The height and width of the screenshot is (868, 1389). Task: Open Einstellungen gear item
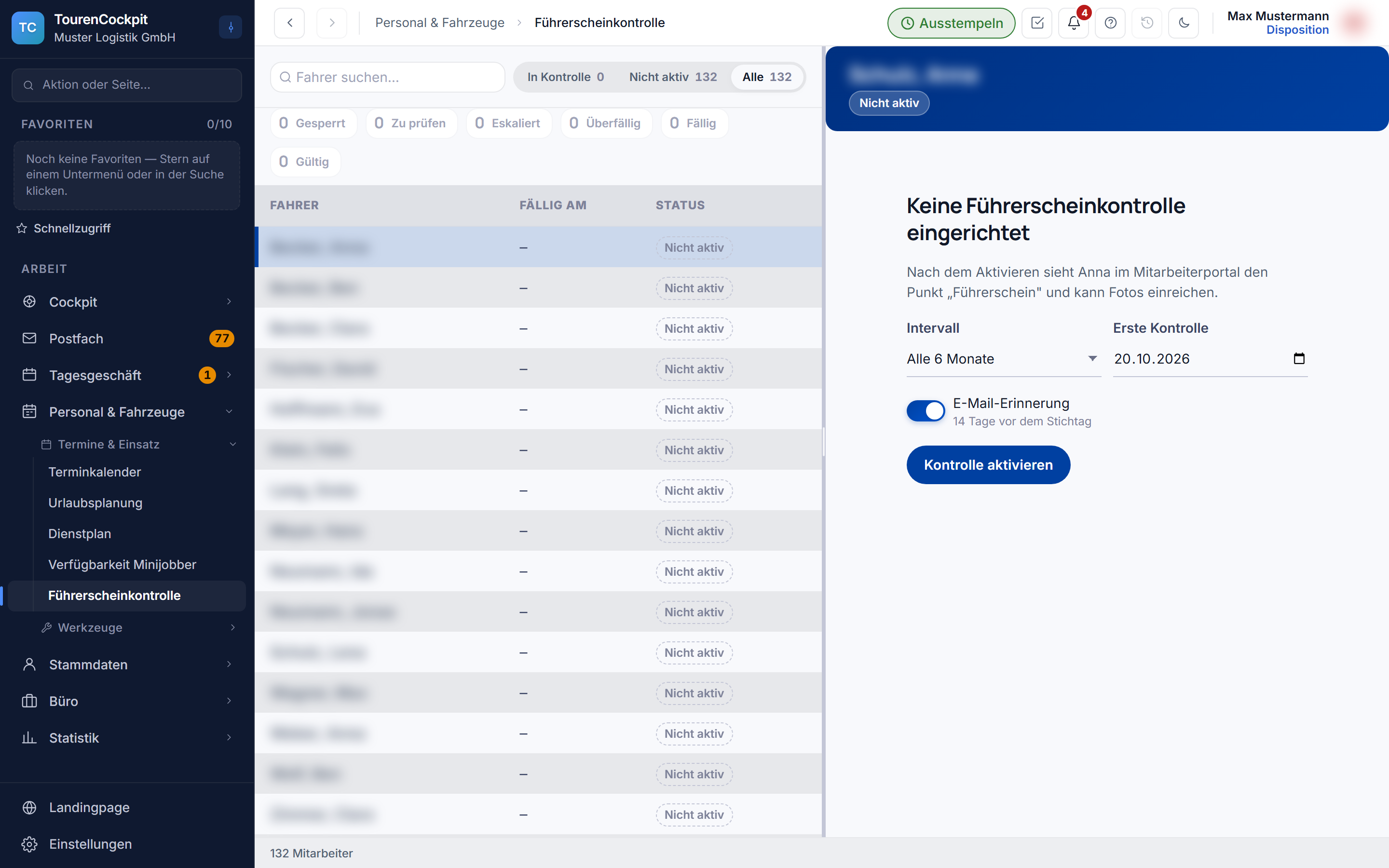(126, 844)
